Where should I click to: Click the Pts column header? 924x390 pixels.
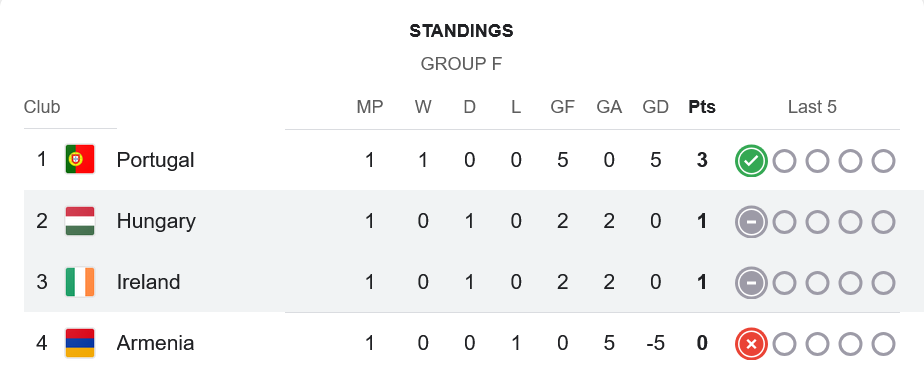click(702, 107)
